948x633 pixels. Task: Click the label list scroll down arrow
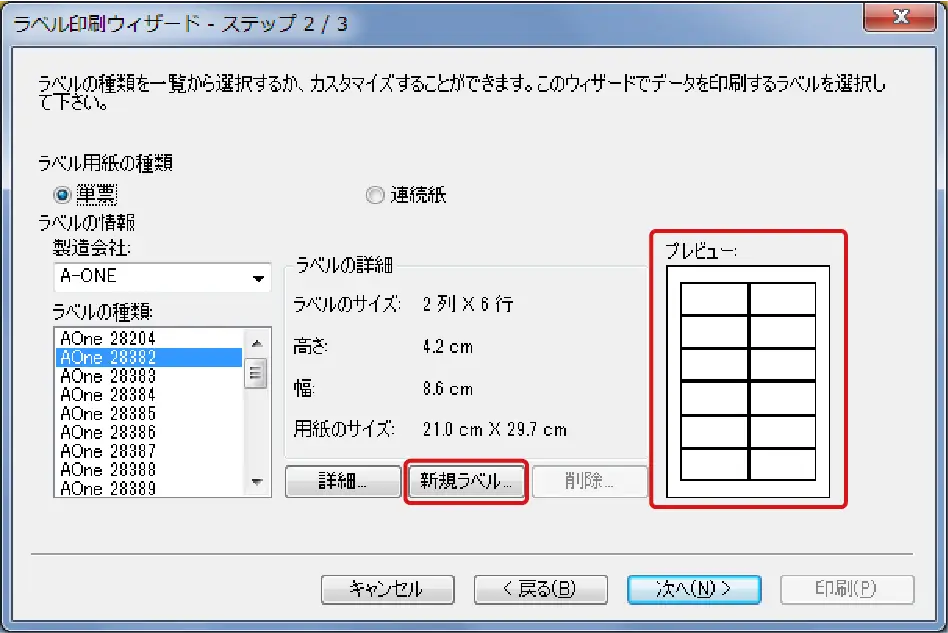pyautogui.click(x=257, y=482)
